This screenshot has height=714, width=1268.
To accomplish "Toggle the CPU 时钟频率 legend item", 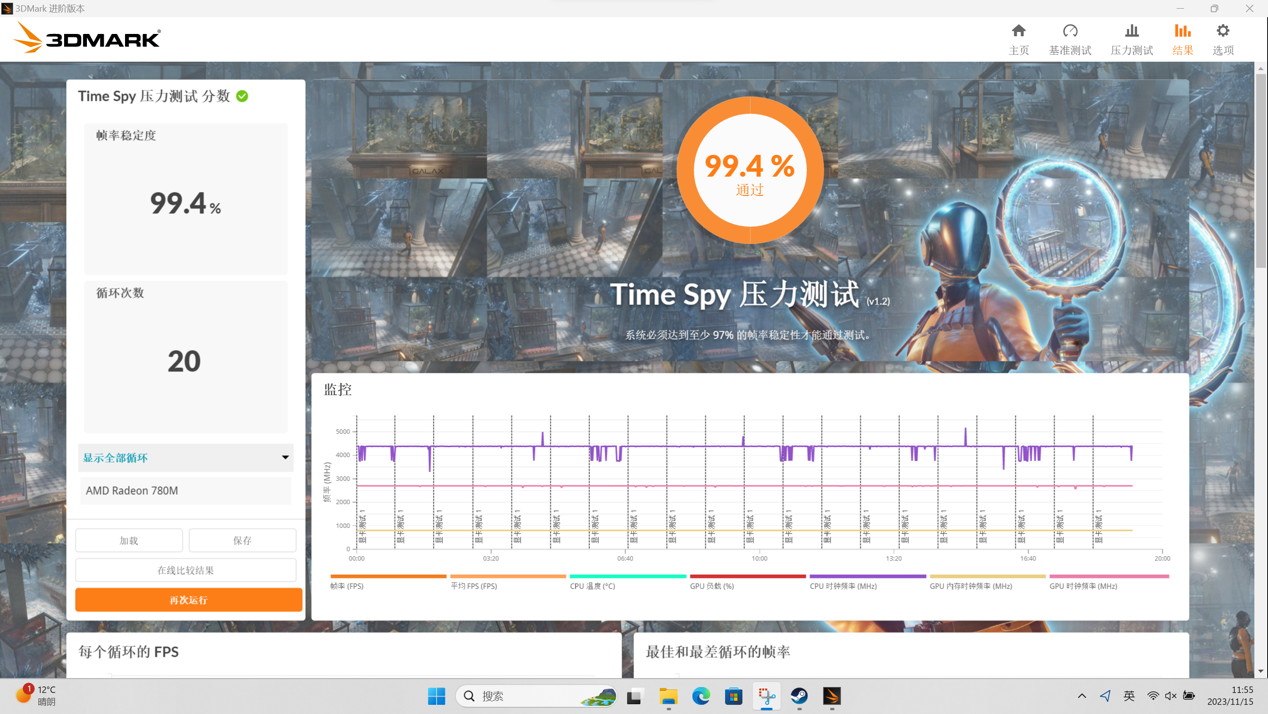I will [x=868, y=581].
